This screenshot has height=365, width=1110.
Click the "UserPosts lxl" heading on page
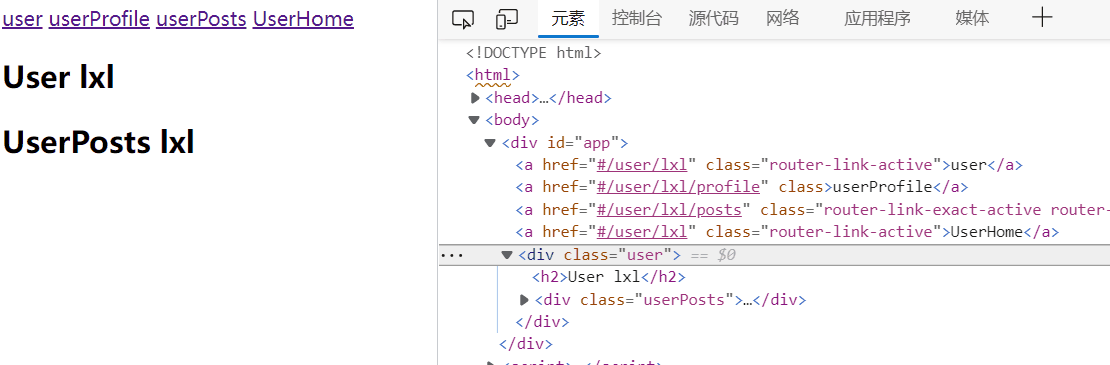98,142
